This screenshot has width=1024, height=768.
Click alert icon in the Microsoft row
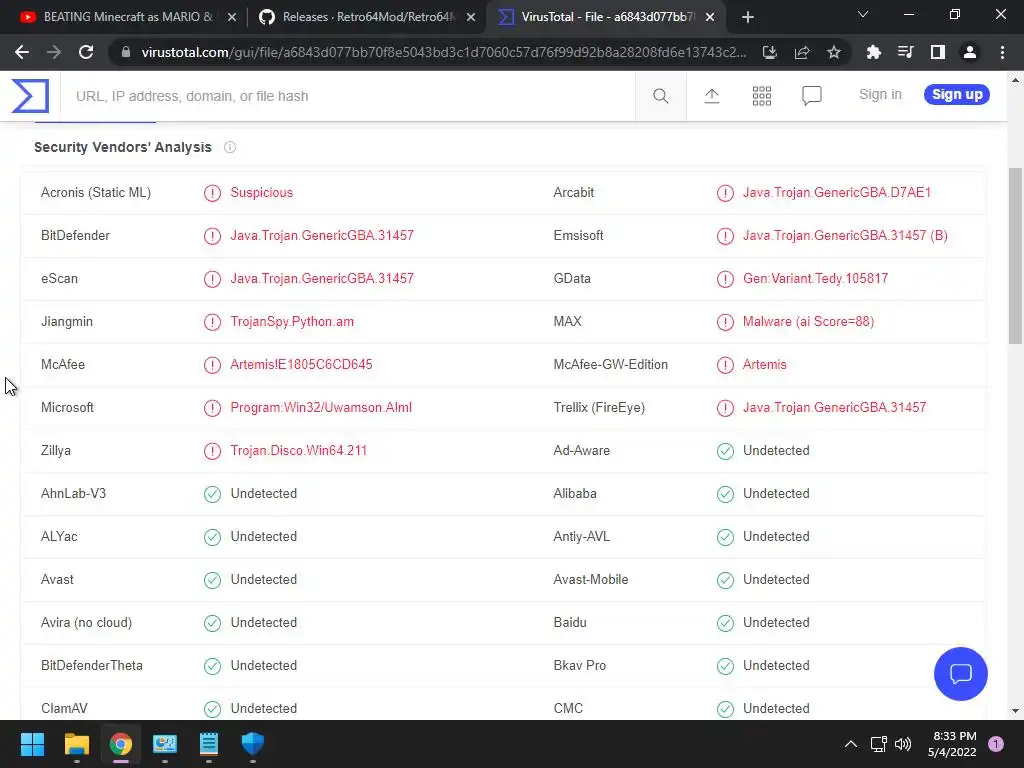[x=212, y=408]
